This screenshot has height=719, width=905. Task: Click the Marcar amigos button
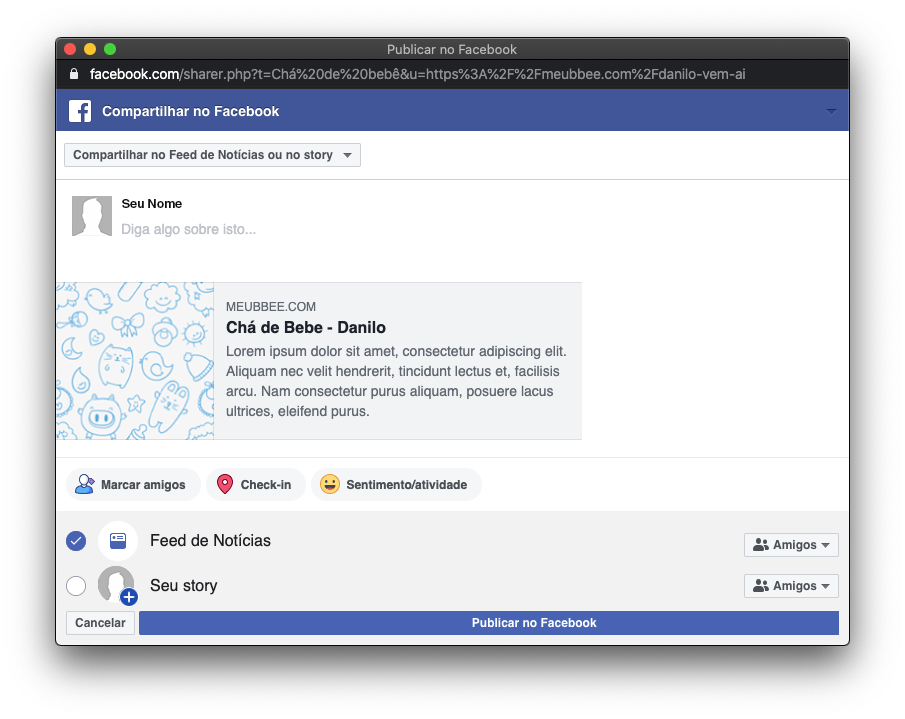(x=133, y=484)
